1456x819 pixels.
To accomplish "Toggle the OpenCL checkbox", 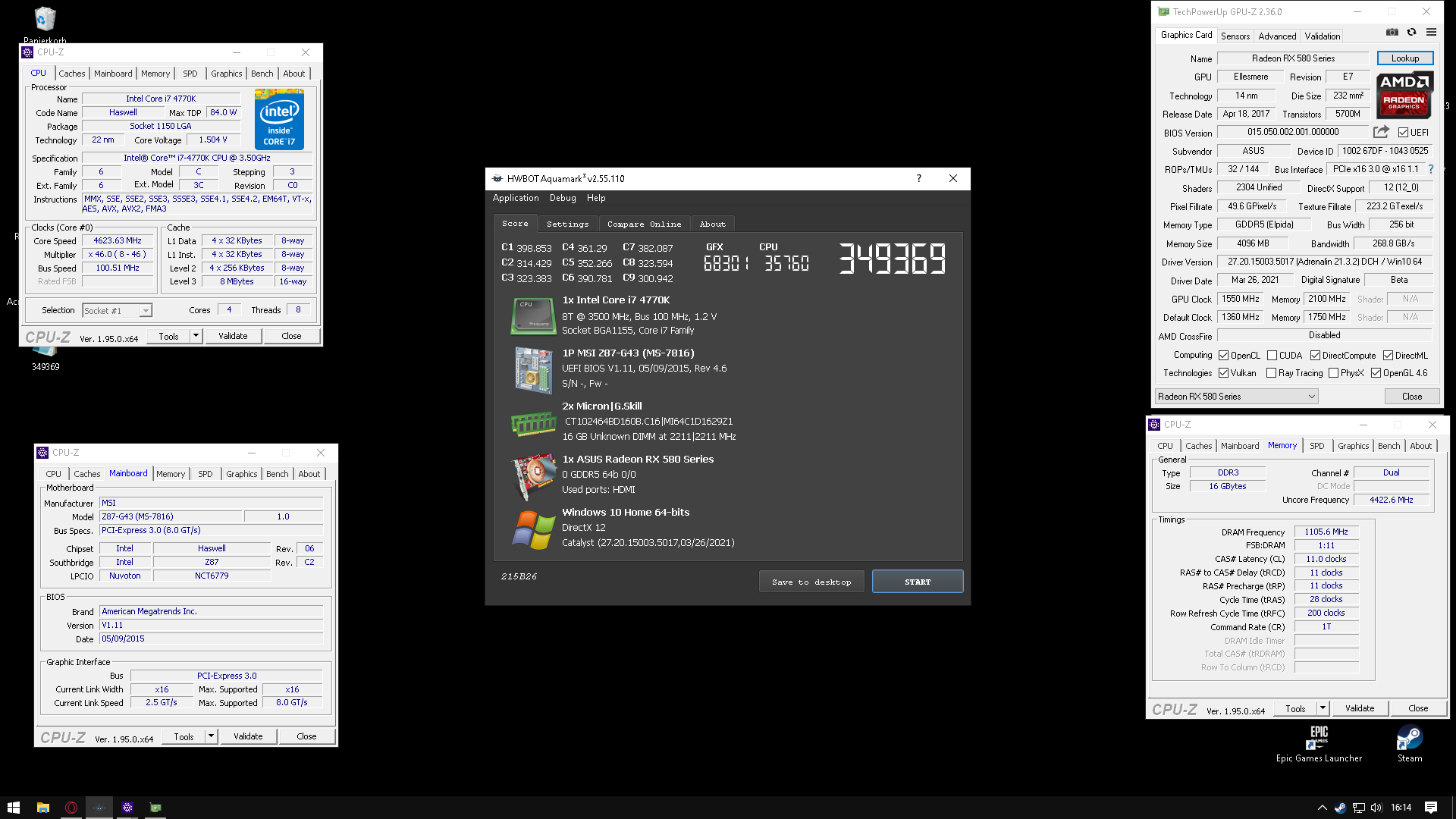I will 1223,356.
